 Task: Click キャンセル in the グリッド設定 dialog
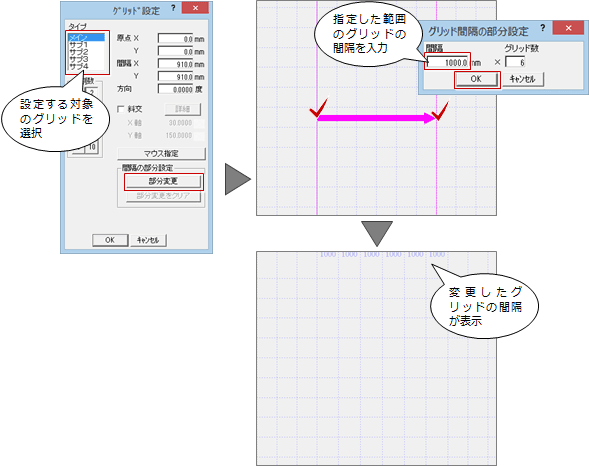point(148,240)
